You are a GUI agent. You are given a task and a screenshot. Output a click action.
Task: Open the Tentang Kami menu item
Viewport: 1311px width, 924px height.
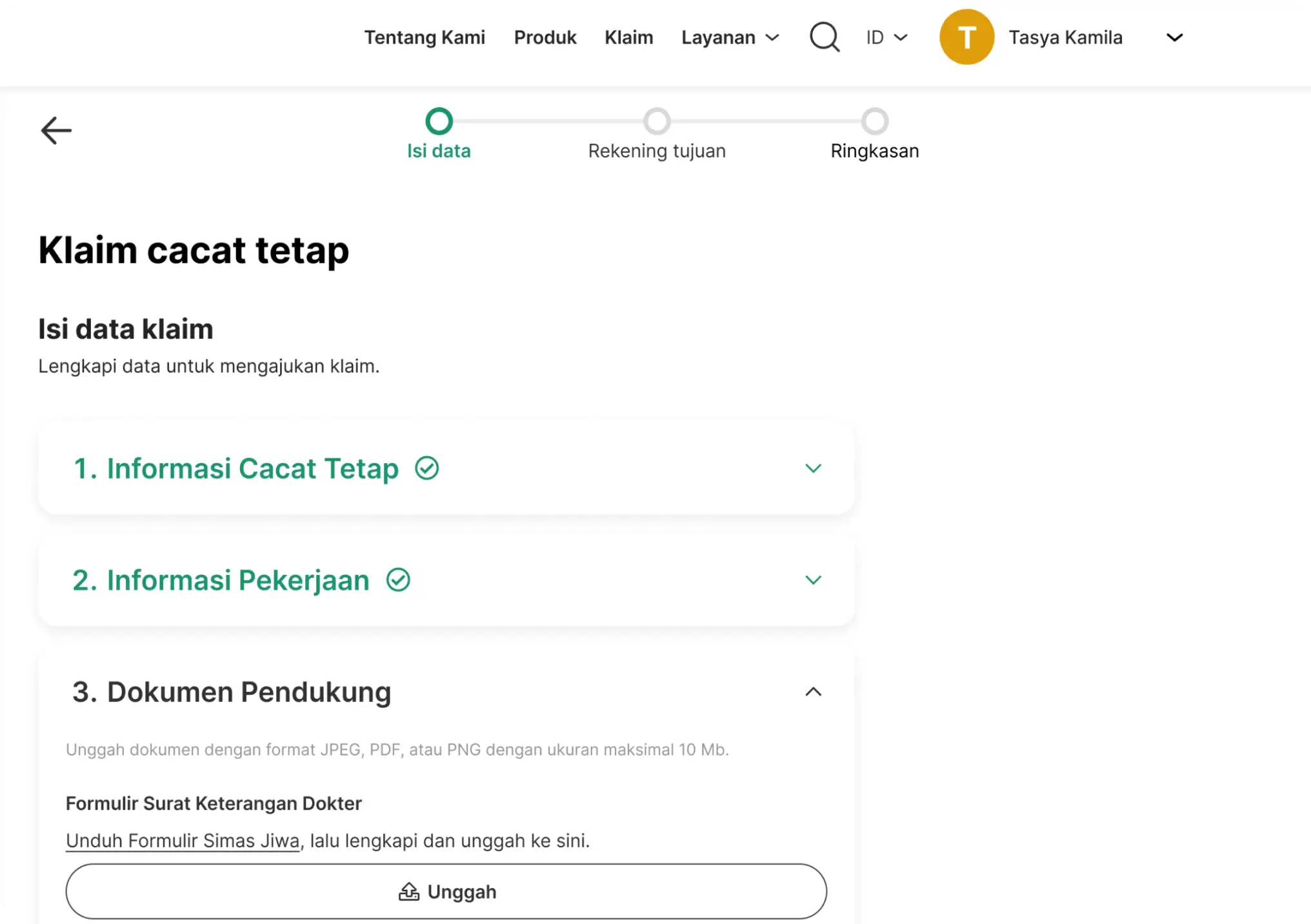click(425, 37)
